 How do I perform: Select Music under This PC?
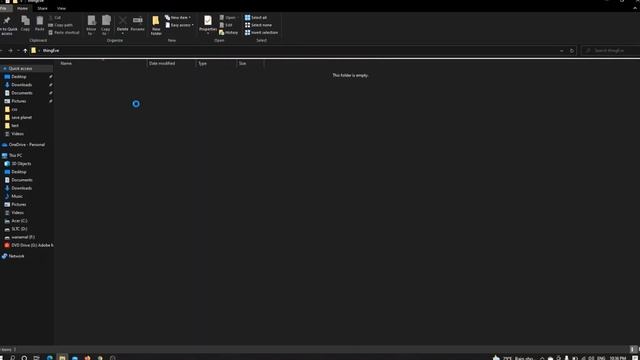[17, 196]
